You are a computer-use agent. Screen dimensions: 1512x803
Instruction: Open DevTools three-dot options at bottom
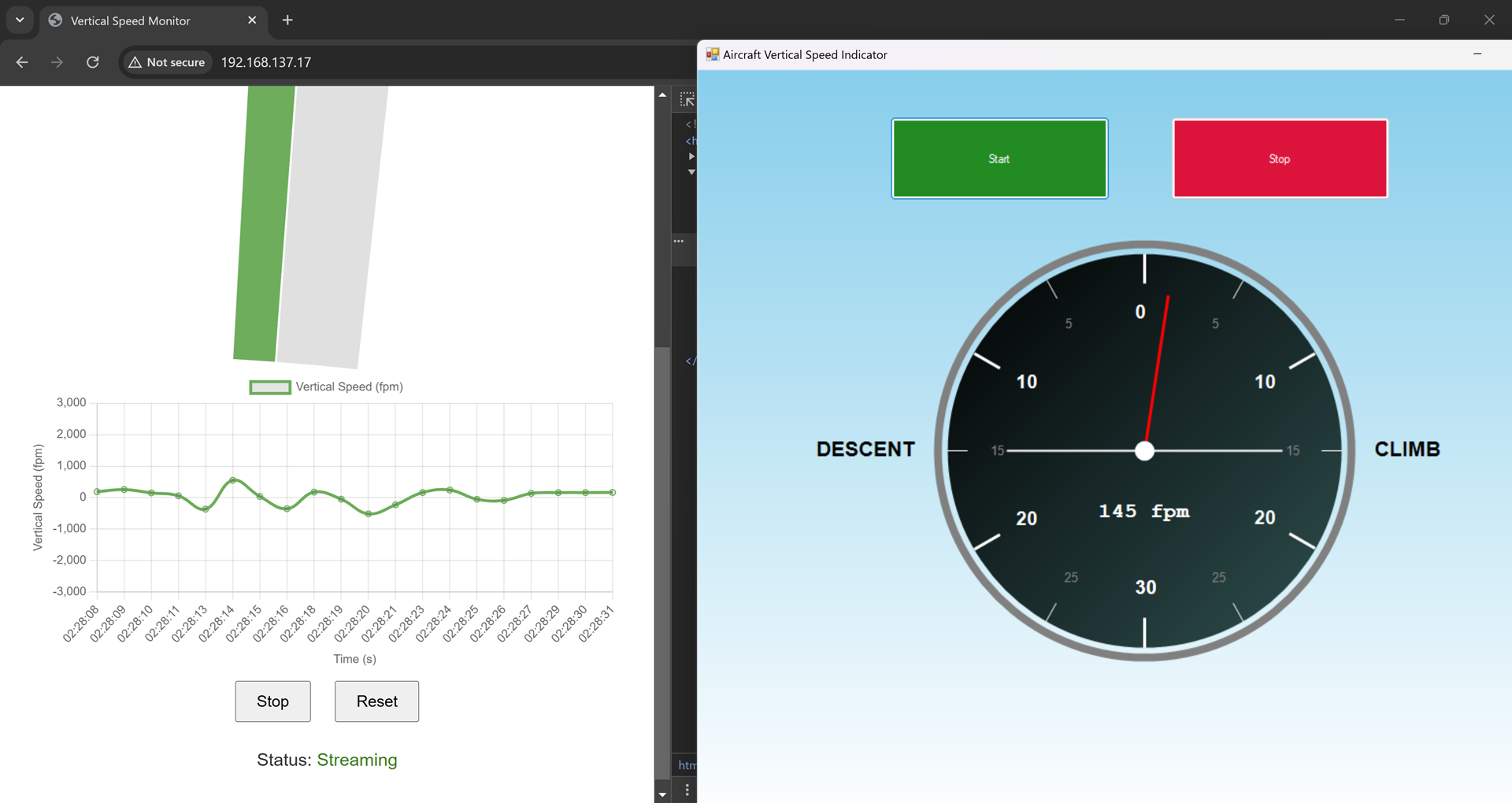tap(687, 790)
